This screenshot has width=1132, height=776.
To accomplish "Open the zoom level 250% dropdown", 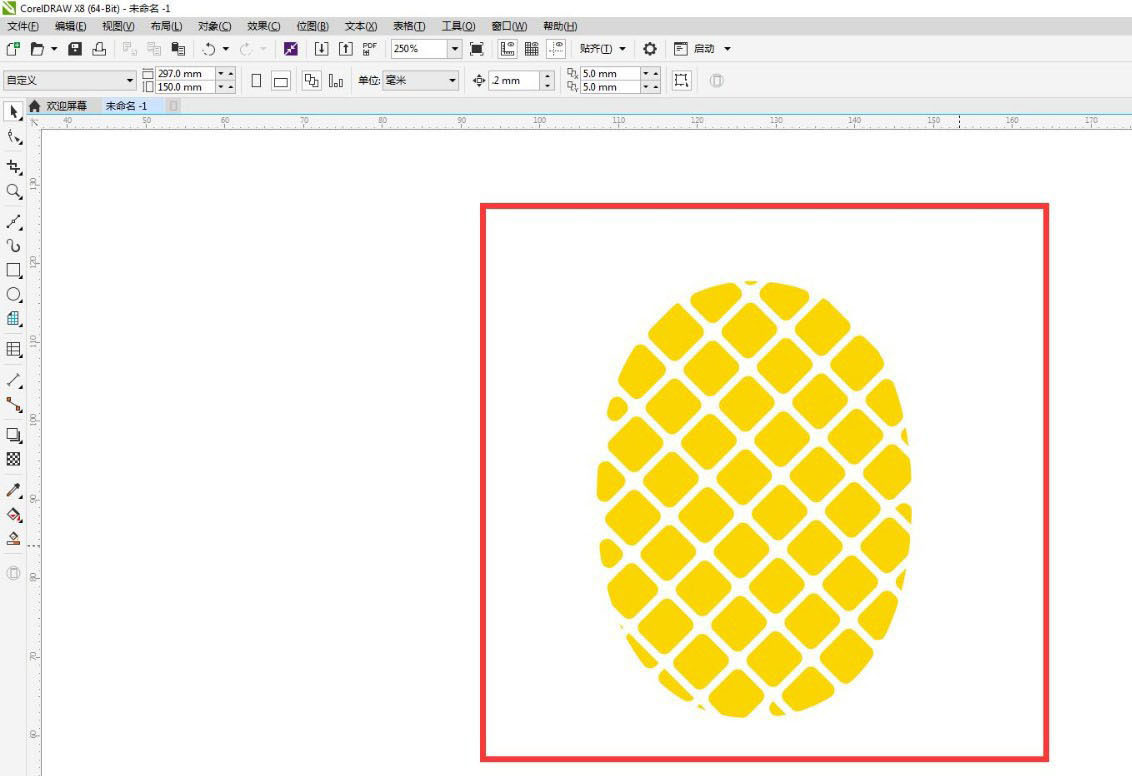I will point(454,48).
